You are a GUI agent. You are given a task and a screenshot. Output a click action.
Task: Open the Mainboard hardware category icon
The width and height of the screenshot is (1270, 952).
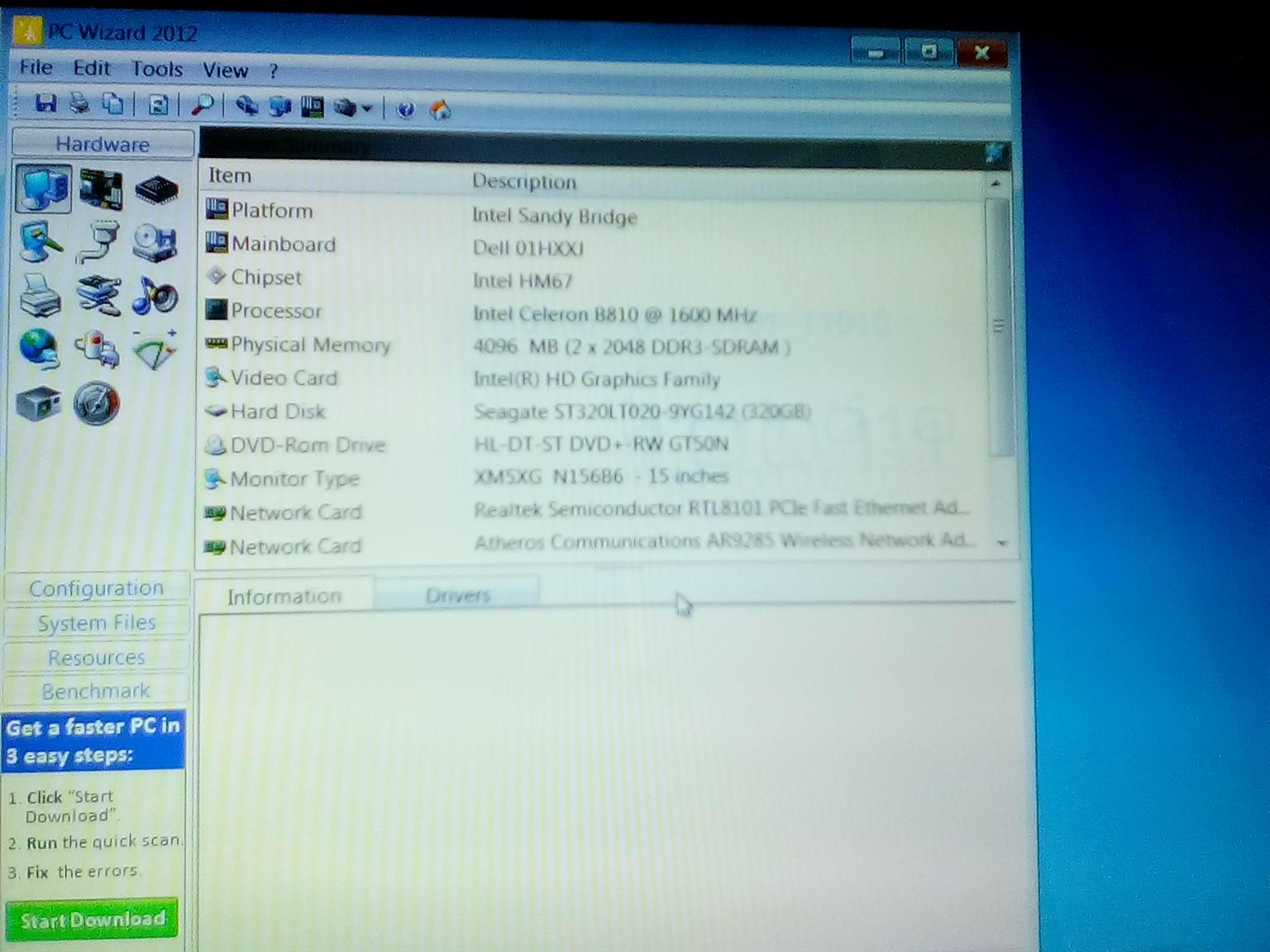pyautogui.click(x=101, y=189)
